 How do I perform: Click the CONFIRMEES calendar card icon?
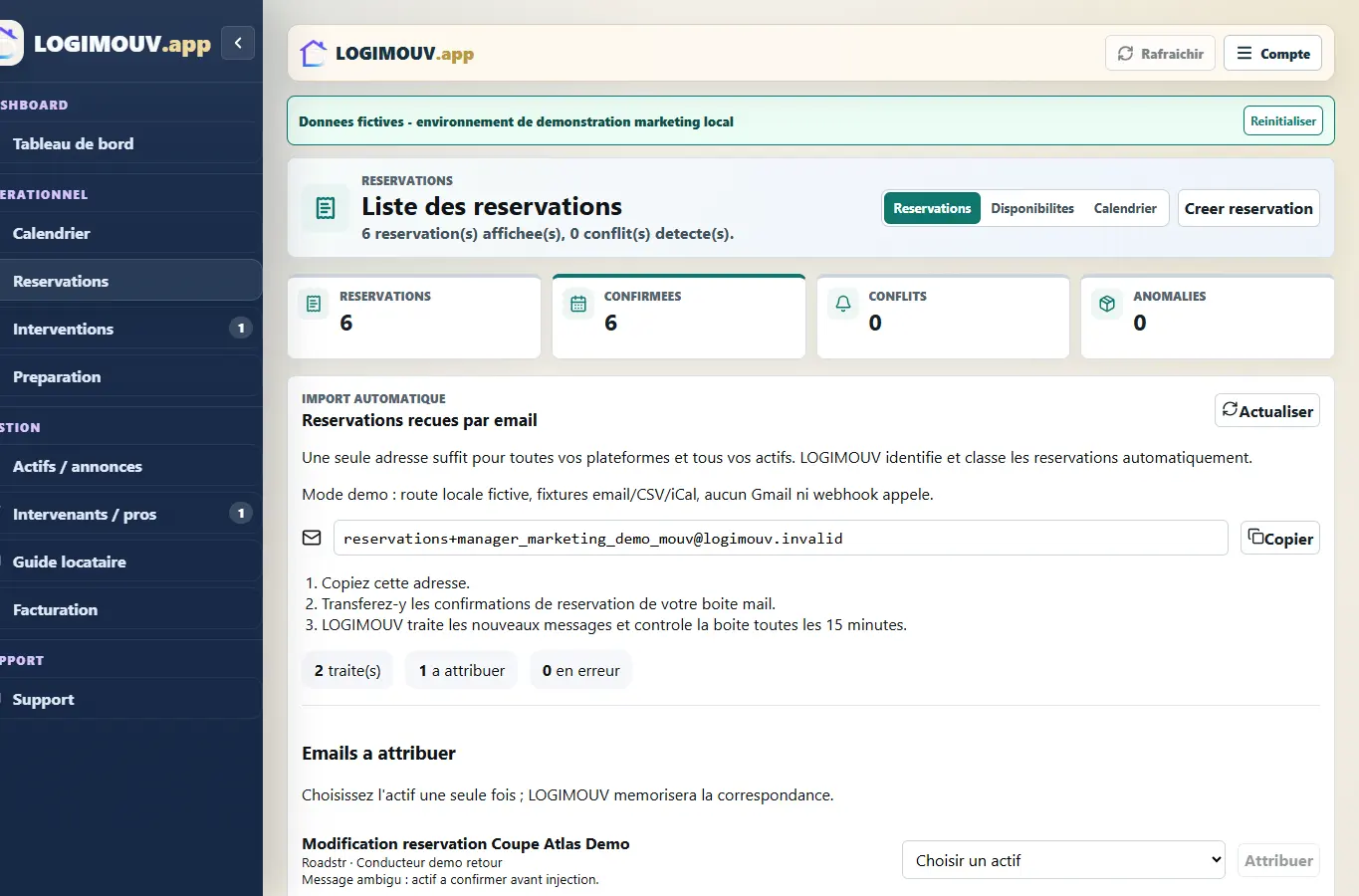pos(578,304)
